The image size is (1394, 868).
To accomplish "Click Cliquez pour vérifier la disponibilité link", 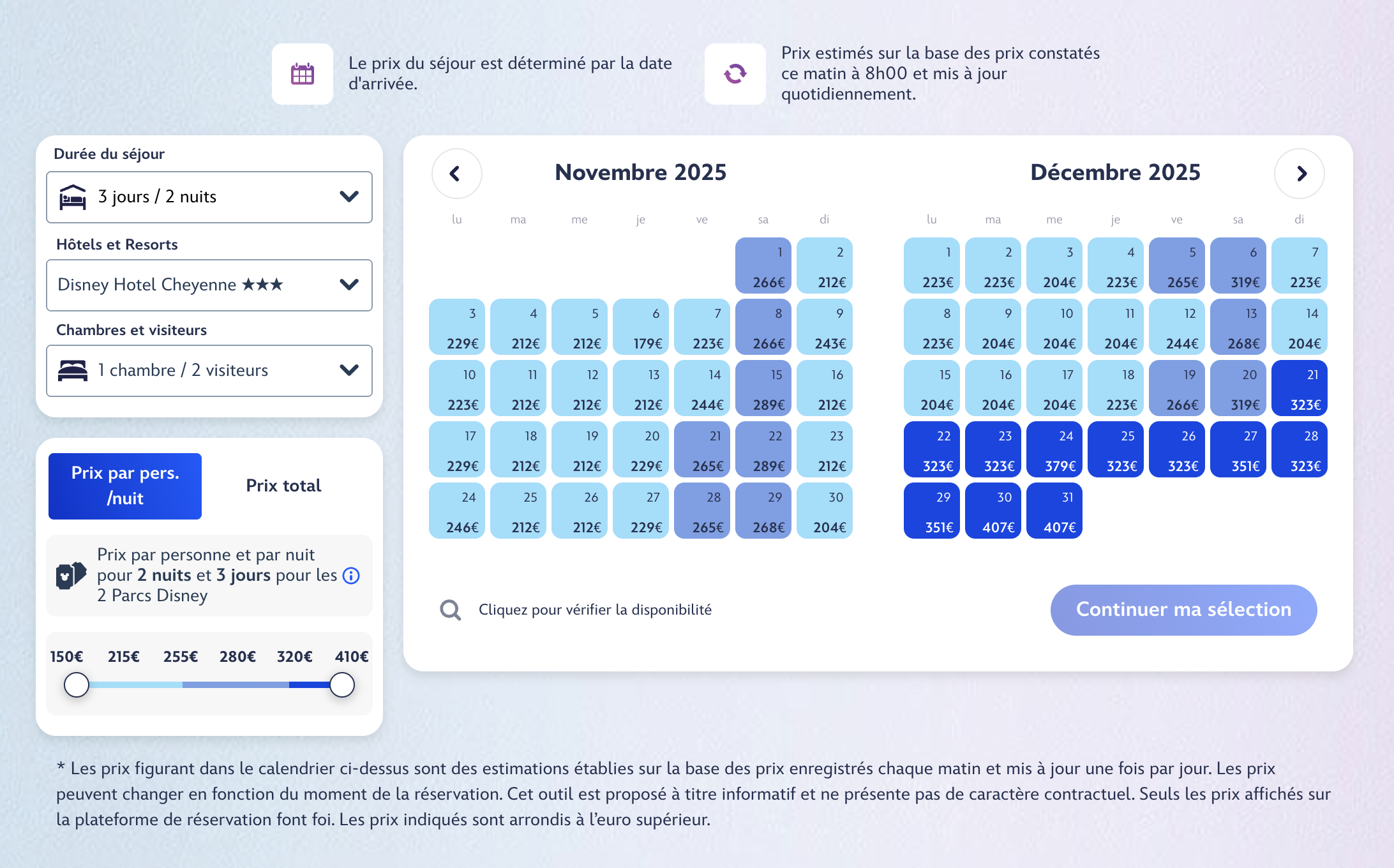I will pyautogui.click(x=595, y=610).
